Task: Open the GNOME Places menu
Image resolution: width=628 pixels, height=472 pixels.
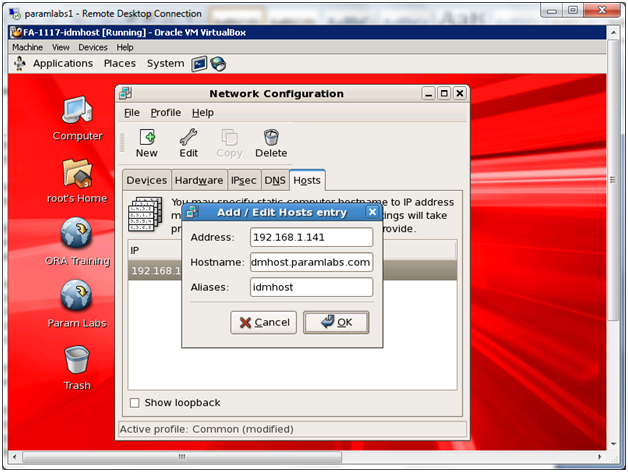Action: (x=120, y=64)
